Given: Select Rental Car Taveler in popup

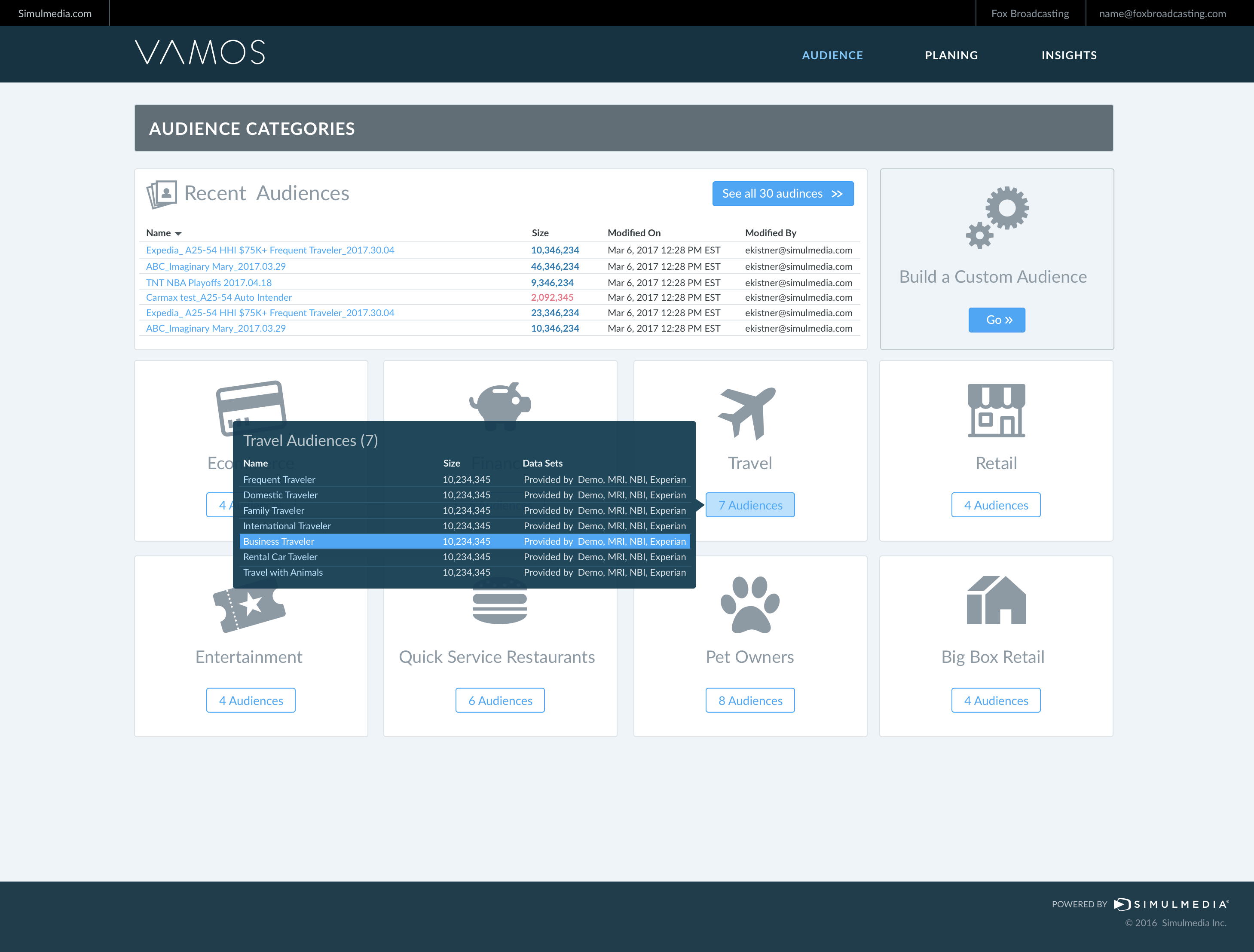Looking at the screenshot, I should pos(464,557).
